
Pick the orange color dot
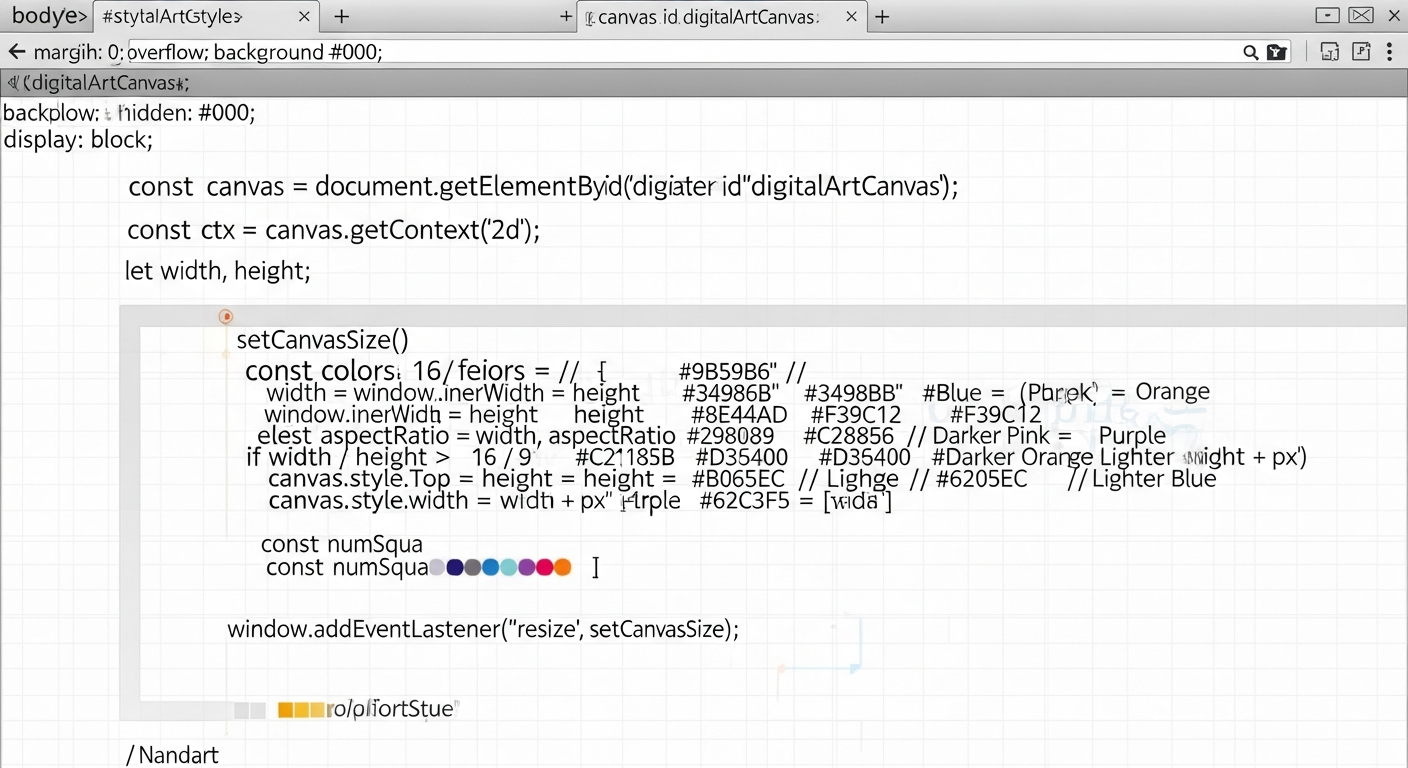(562, 568)
